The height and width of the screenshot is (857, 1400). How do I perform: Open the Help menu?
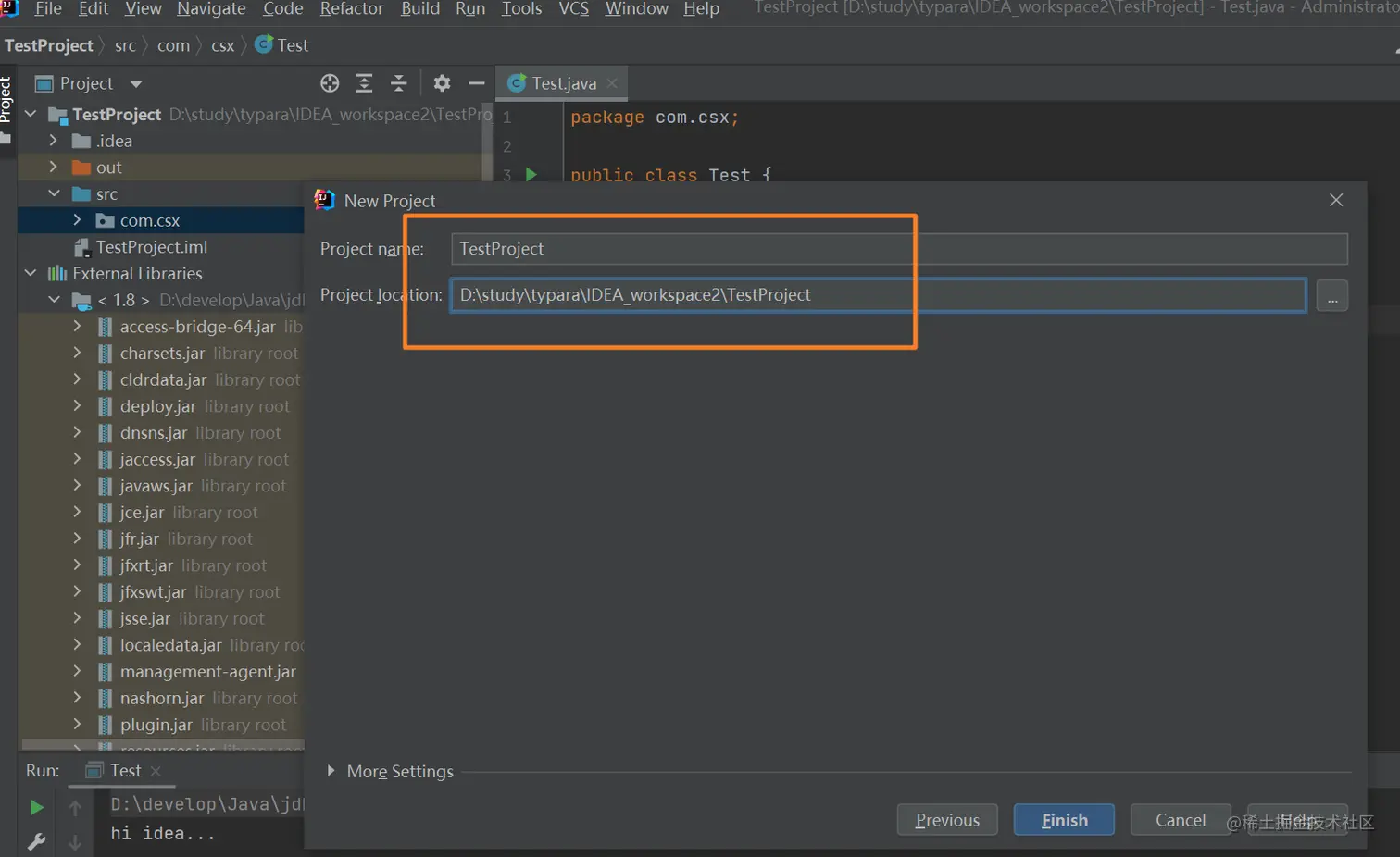point(701,9)
